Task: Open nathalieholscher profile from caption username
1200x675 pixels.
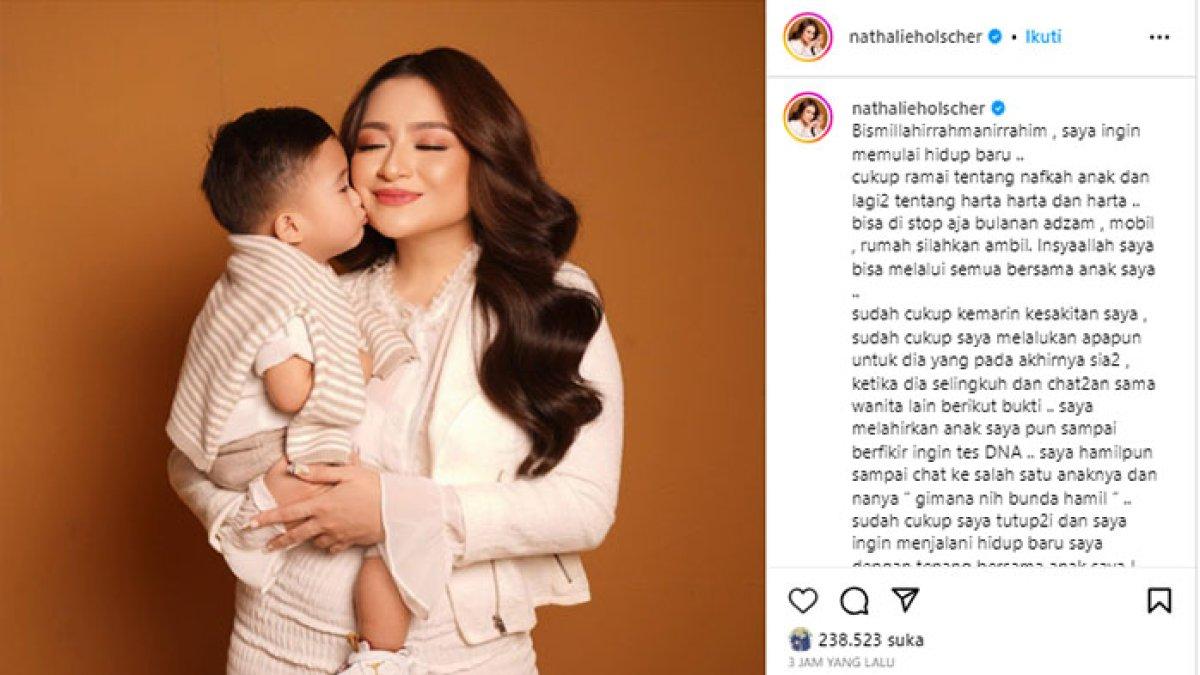Action: [x=915, y=108]
